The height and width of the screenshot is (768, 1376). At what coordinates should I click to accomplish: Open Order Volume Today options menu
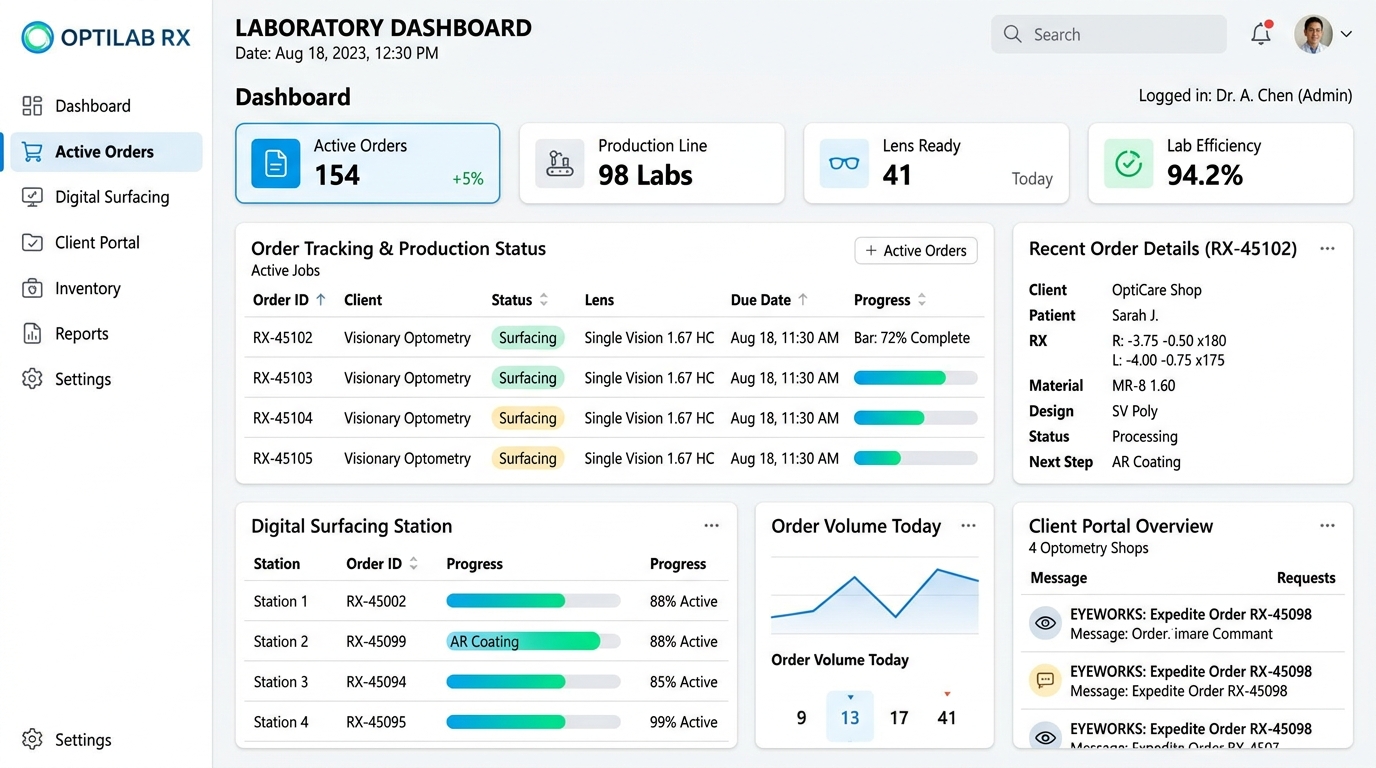[968, 526]
